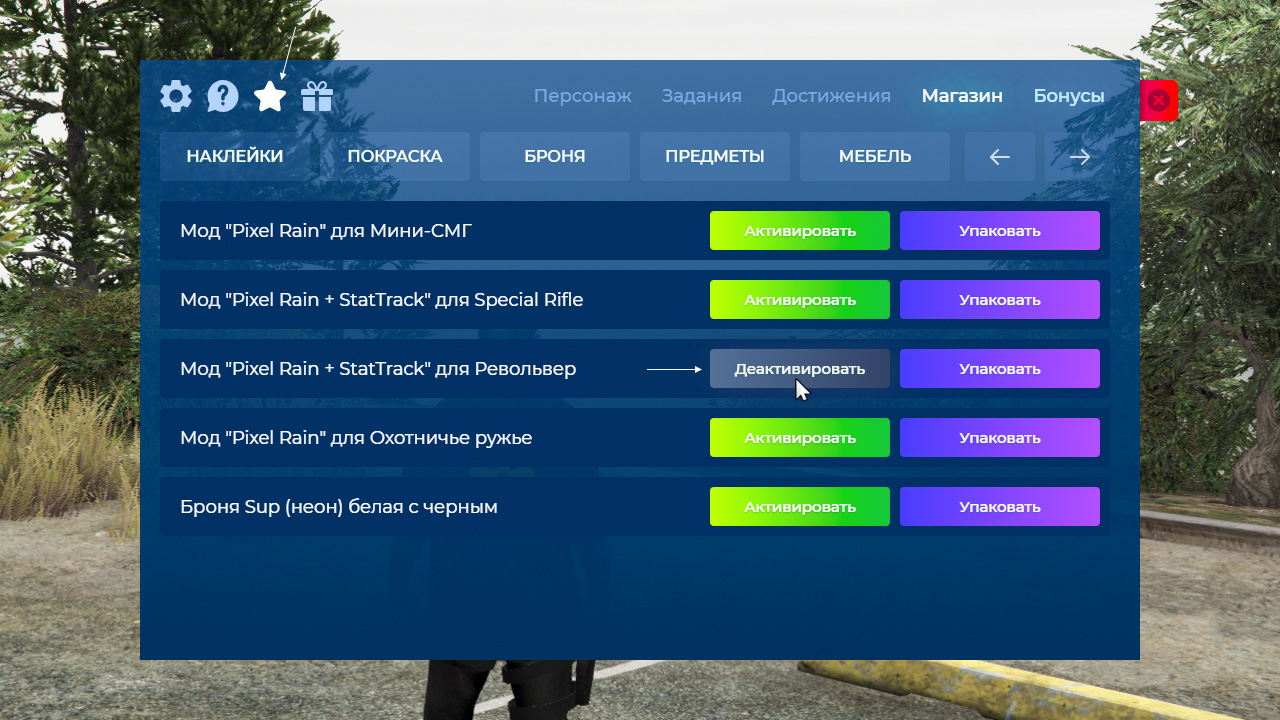Activate Pixel Rain mod for Мини-СМГ

[800, 231]
